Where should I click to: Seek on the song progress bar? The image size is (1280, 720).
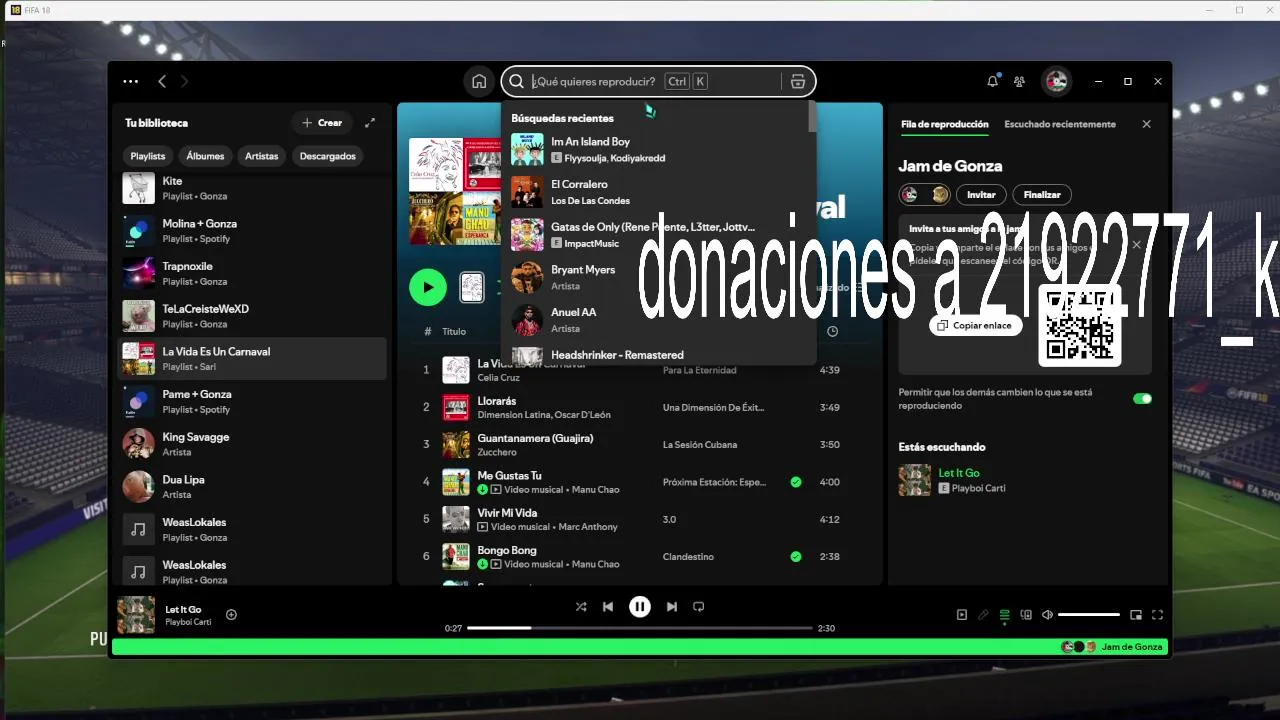point(640,628)
